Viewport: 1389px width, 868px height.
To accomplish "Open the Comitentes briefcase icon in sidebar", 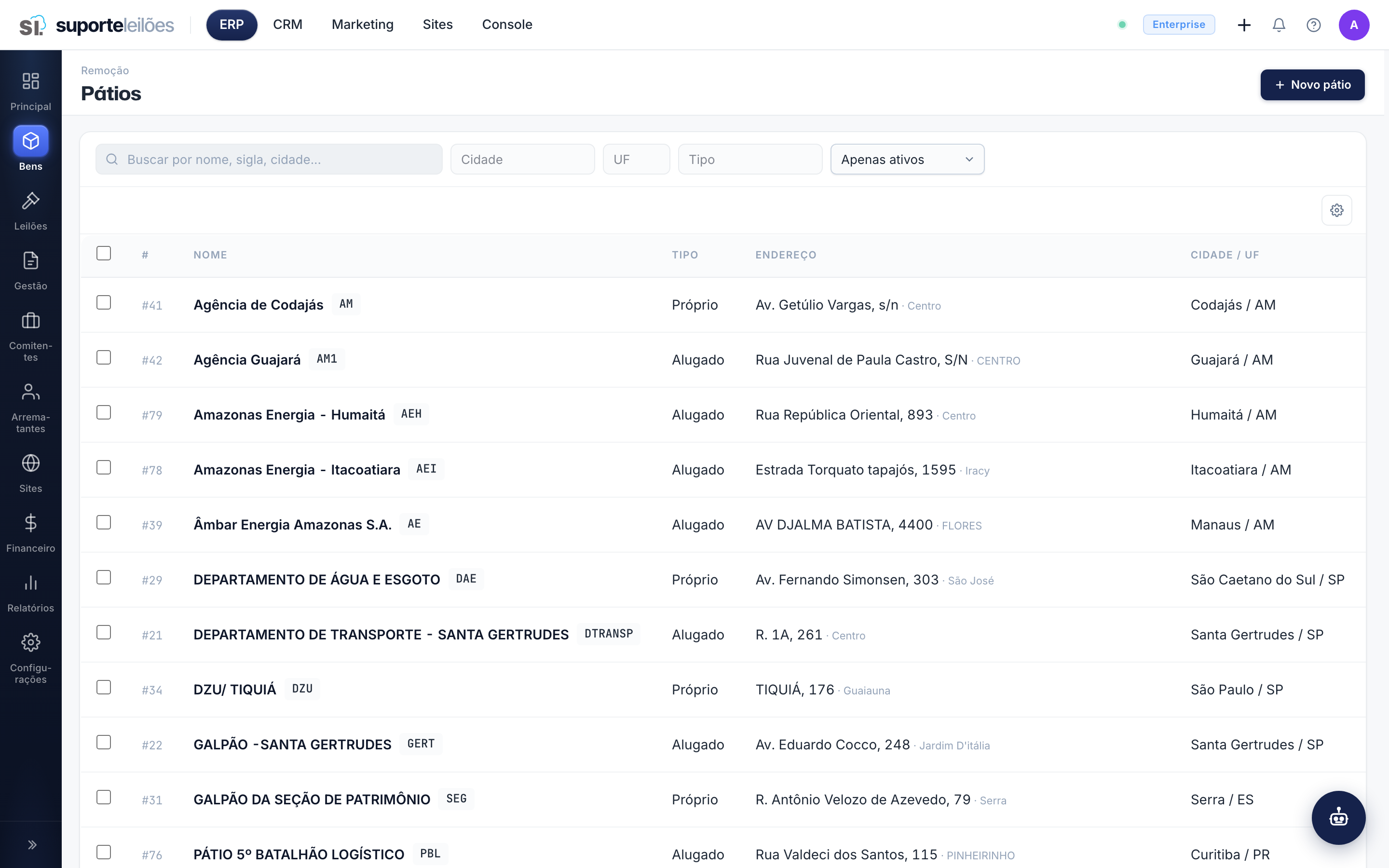I will point(30,321).
